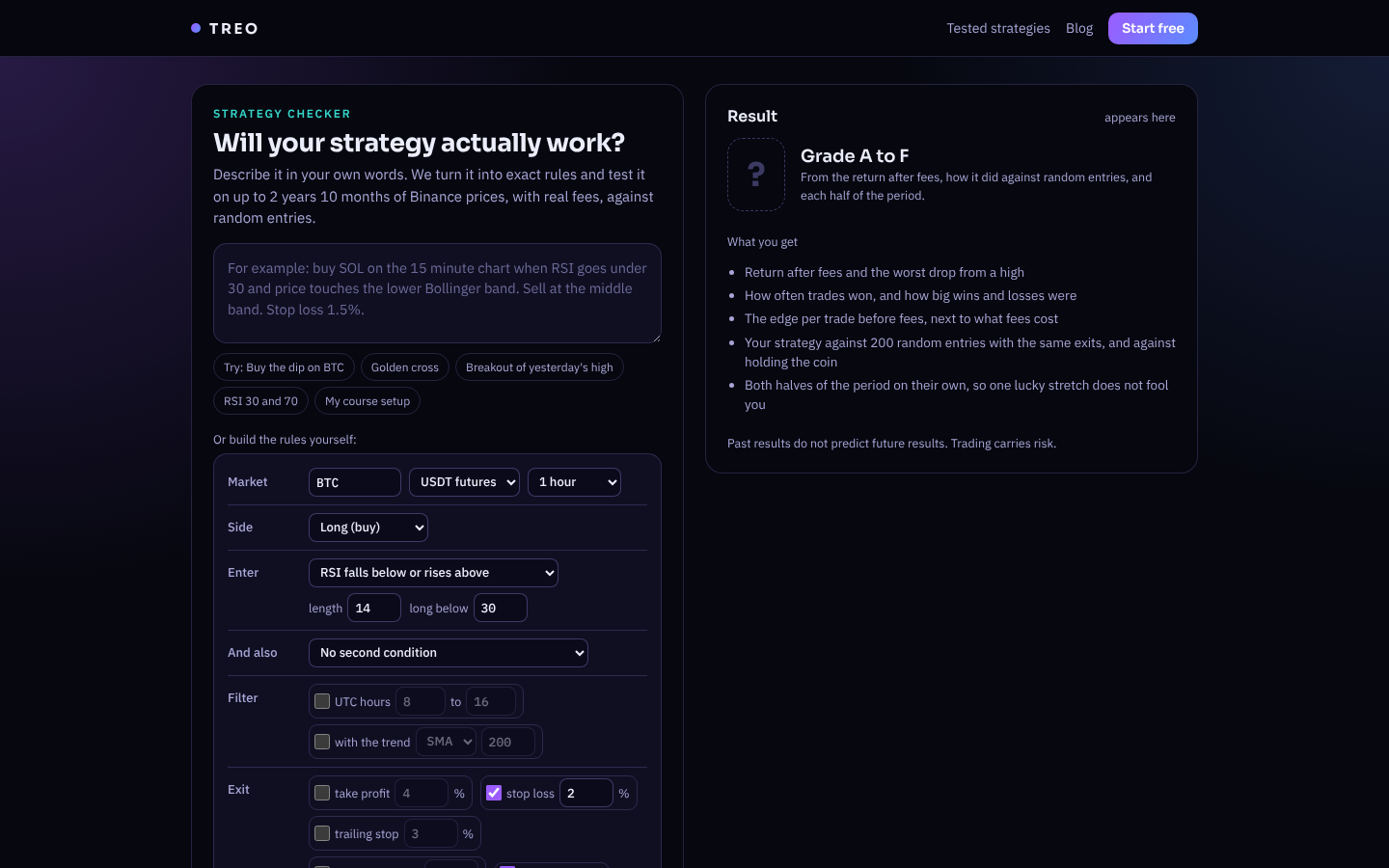1389x868 pixels.
Task: Edit the Market coin field showing BTC
Action: (x=355, y=482)
